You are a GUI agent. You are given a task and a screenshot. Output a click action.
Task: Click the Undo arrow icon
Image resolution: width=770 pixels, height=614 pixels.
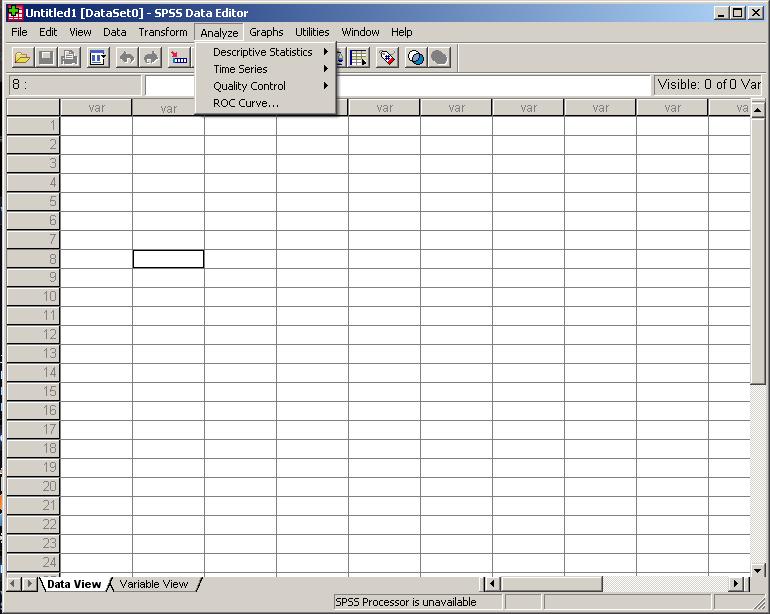127,58
